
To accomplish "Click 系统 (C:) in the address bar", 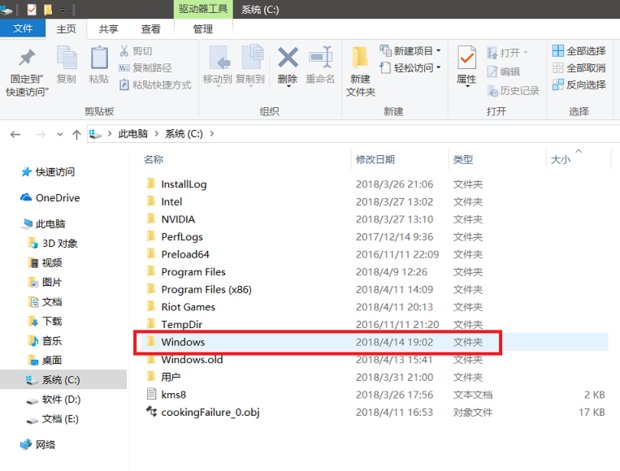I will pyautogui.click(x=184, y=134).
